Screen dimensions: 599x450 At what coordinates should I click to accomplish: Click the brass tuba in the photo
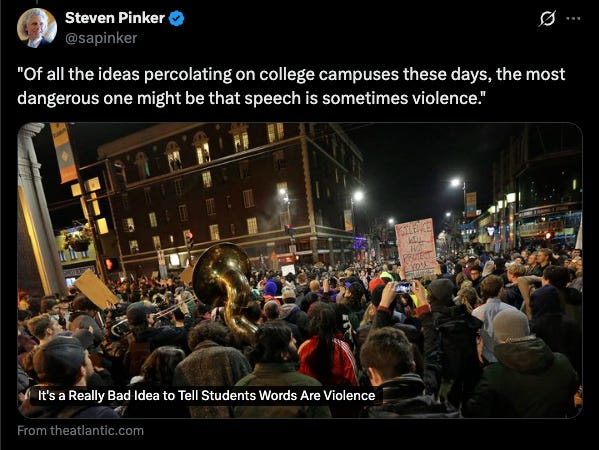pos(224,287)
